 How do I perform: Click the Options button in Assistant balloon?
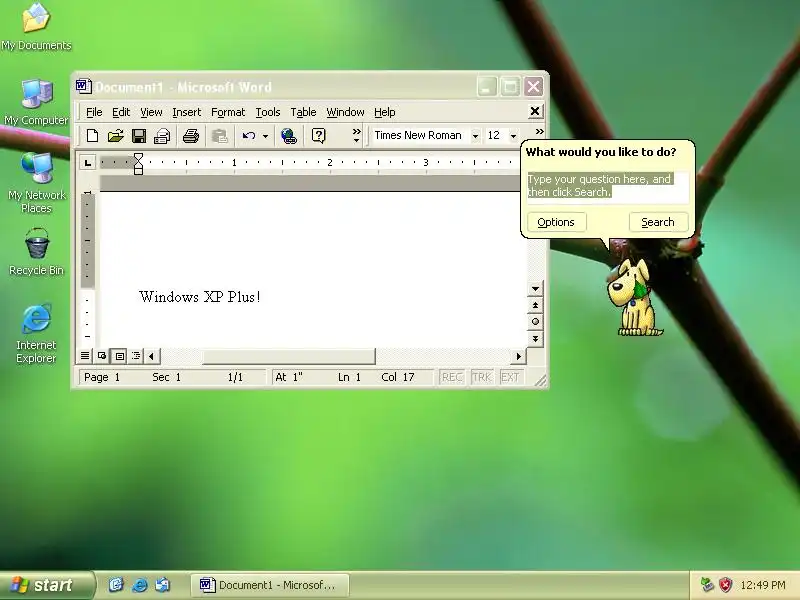[x=556, y=222]
